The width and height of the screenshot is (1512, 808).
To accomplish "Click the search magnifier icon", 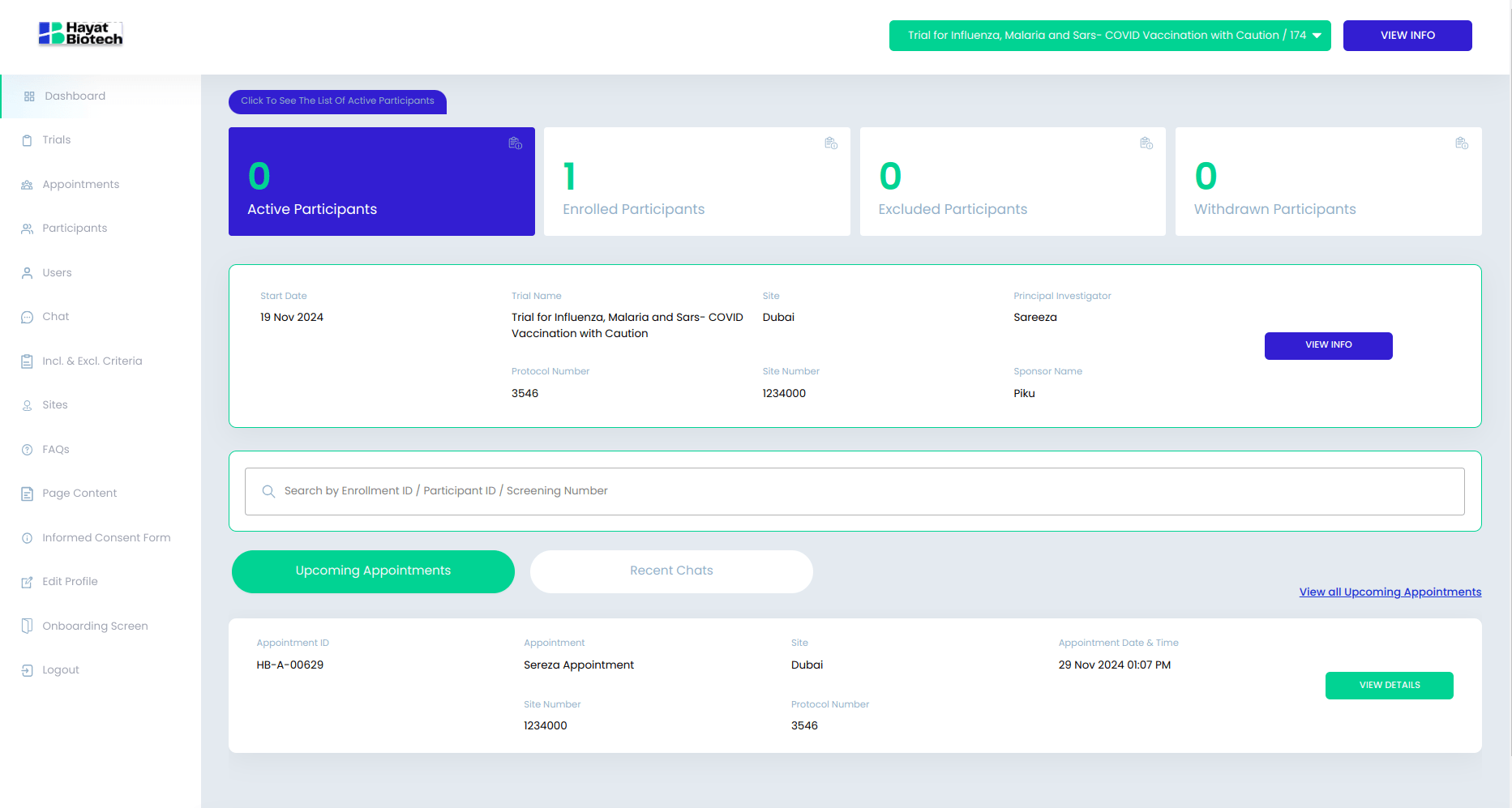I will [x=268, y=491].
